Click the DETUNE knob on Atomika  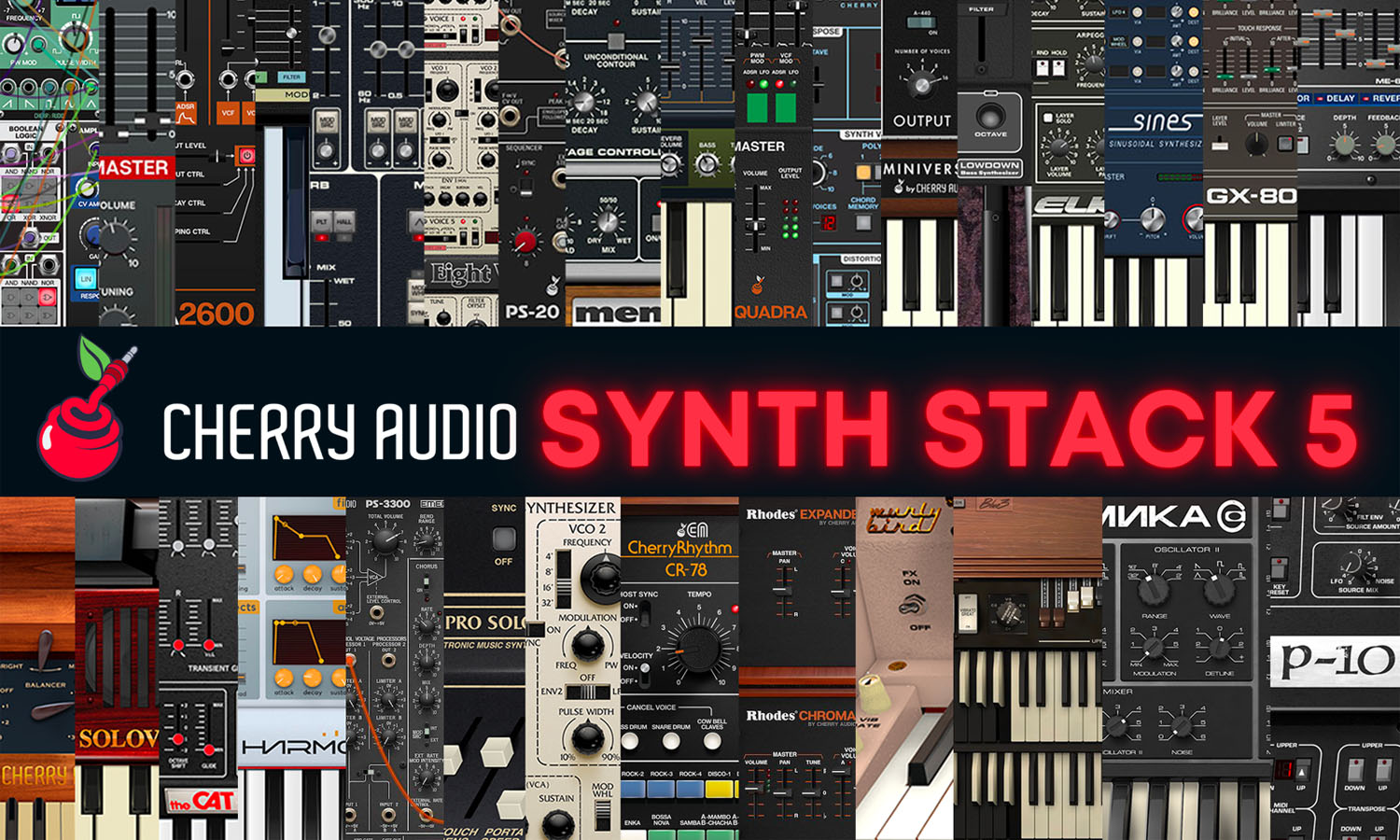pyautogui.click(x=1219, y=646)
